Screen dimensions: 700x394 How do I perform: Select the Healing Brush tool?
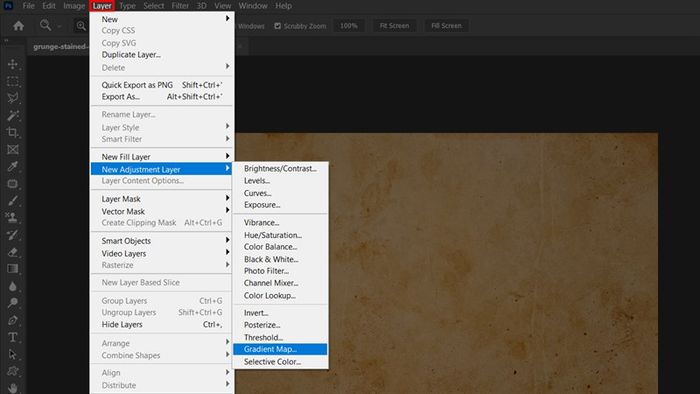(x=12, y=184)
